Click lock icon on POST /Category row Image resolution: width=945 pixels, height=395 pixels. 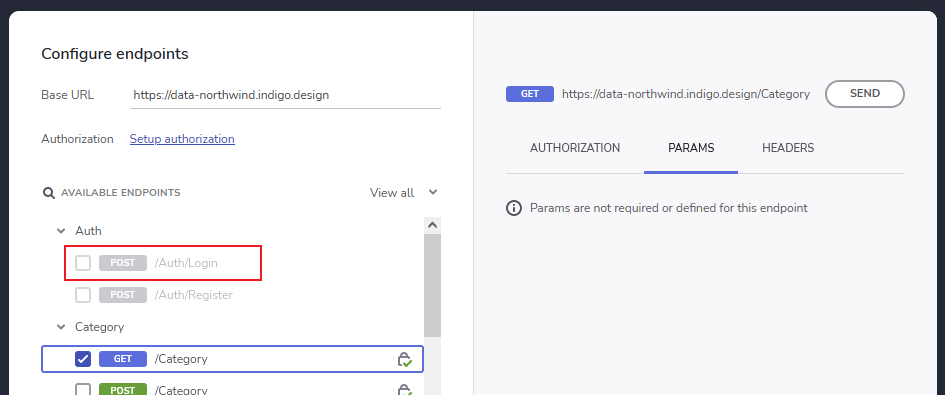point(404,390)
